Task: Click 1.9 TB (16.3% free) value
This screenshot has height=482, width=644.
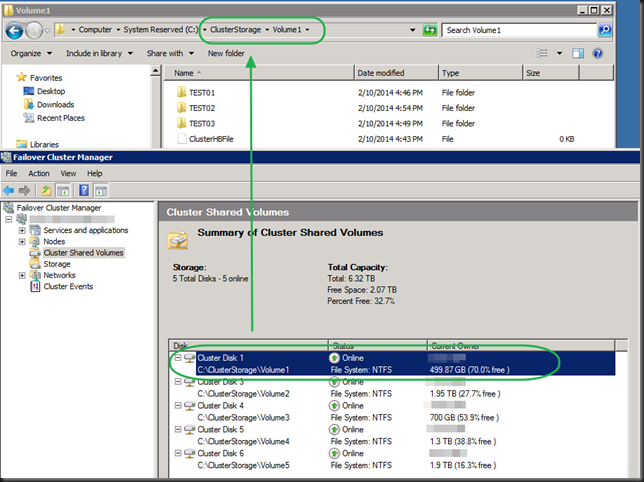Action: (463, 465)
